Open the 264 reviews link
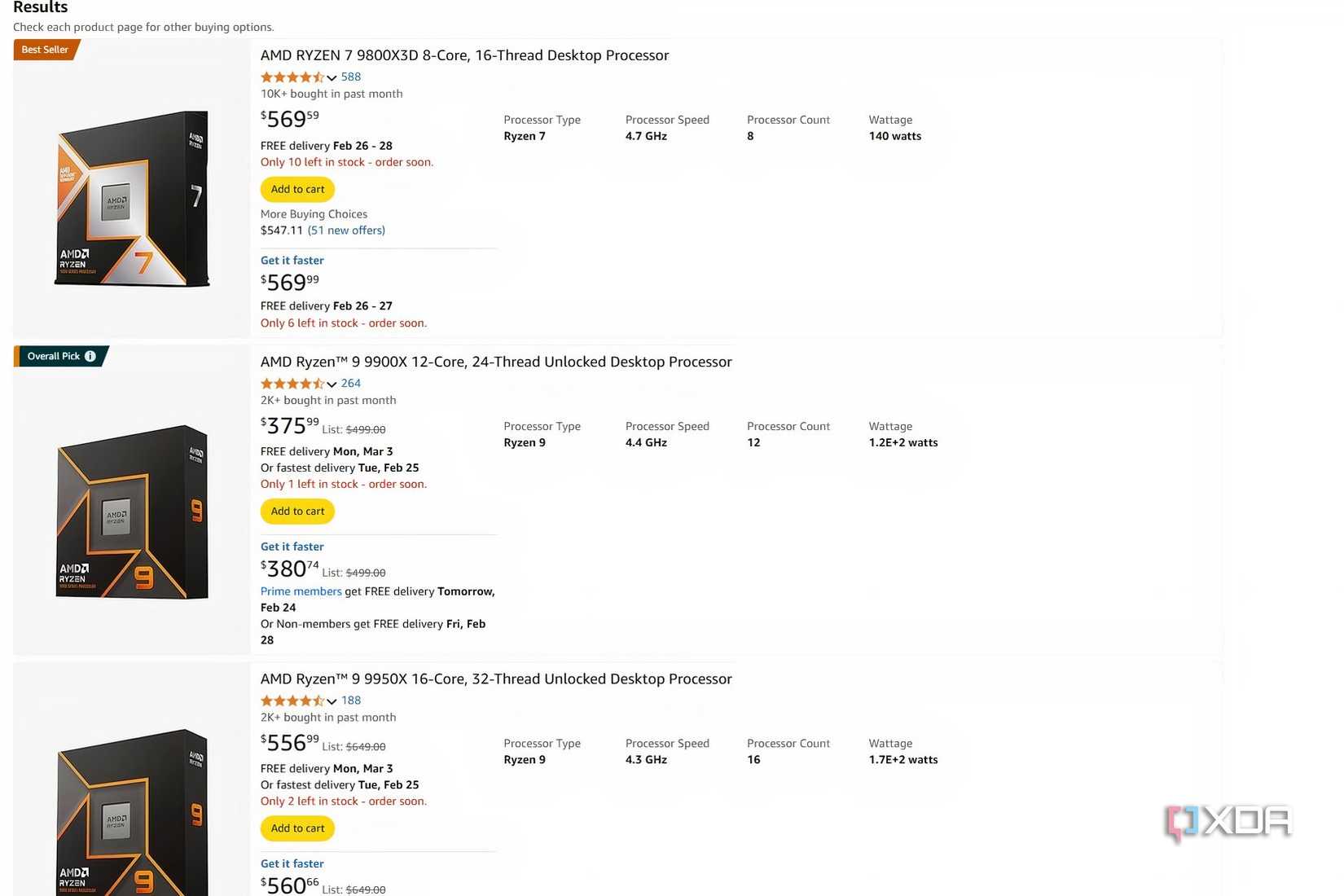Viewport: 1344px width, 896px height. click(351, 384)
